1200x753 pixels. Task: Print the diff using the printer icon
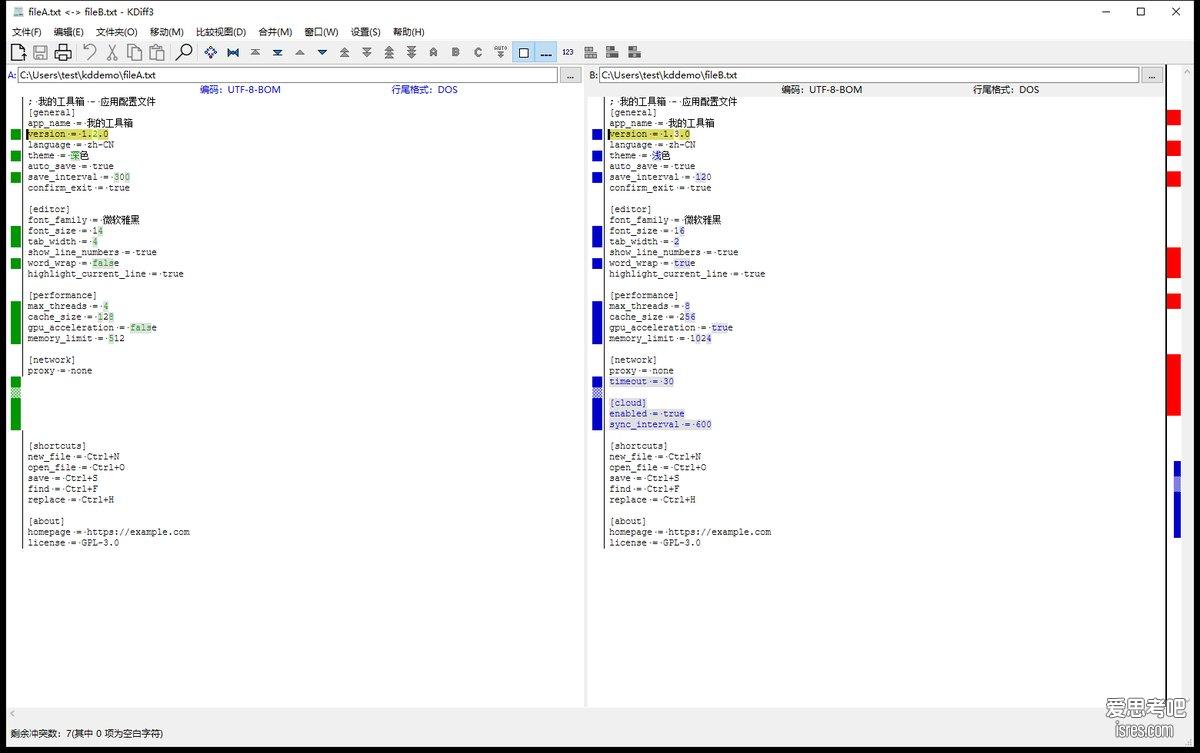tap(63, 52)
